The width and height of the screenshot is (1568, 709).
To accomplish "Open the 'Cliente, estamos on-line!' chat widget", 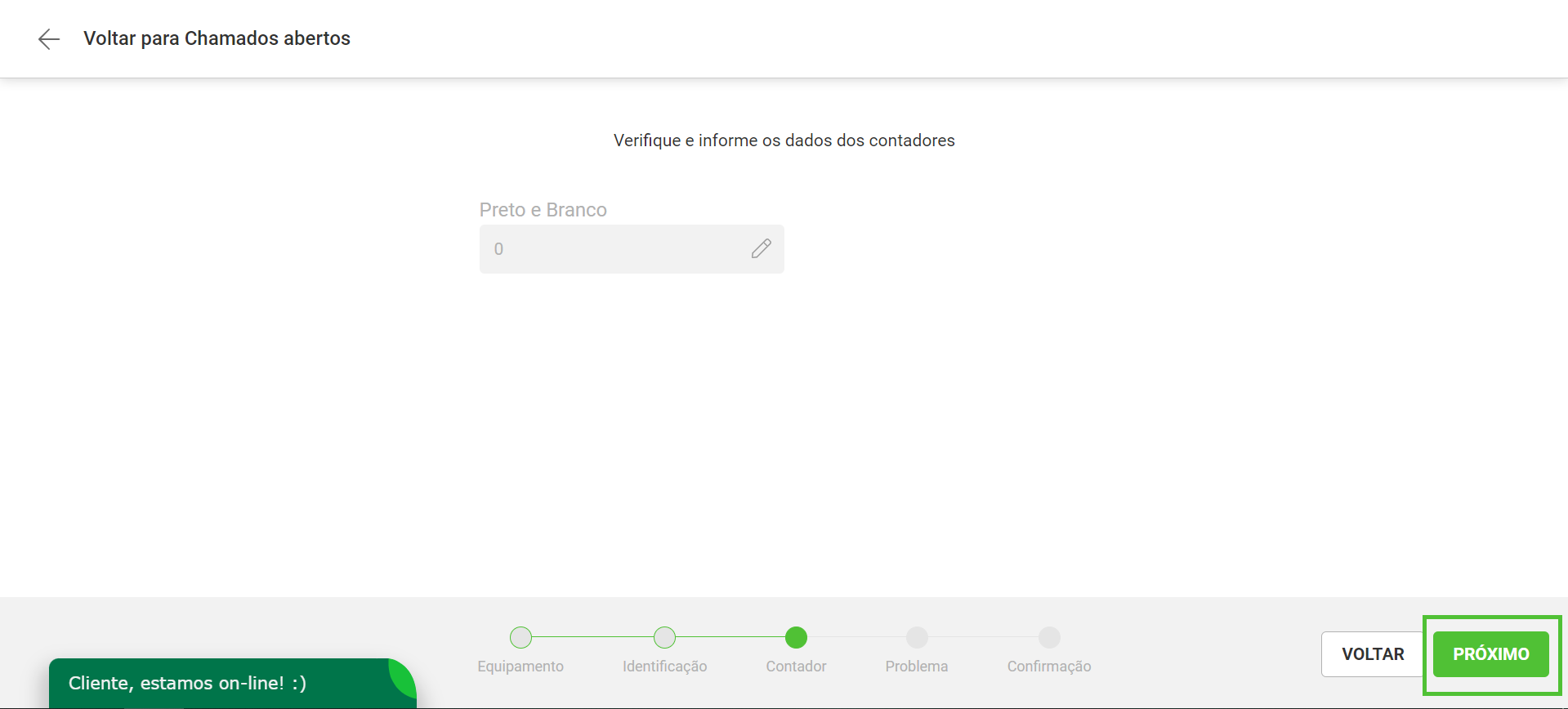I will 233,683.
